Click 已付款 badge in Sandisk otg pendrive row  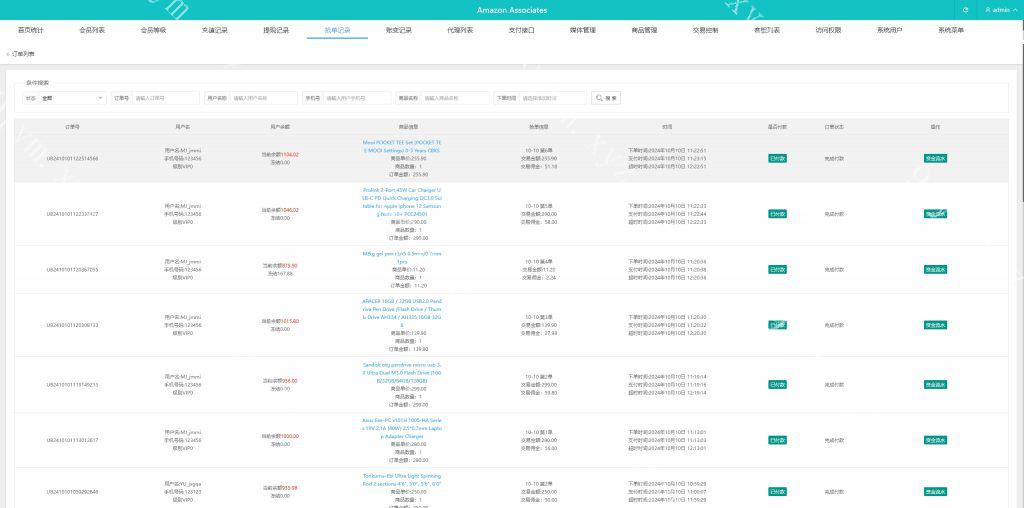tap(777, 385)
